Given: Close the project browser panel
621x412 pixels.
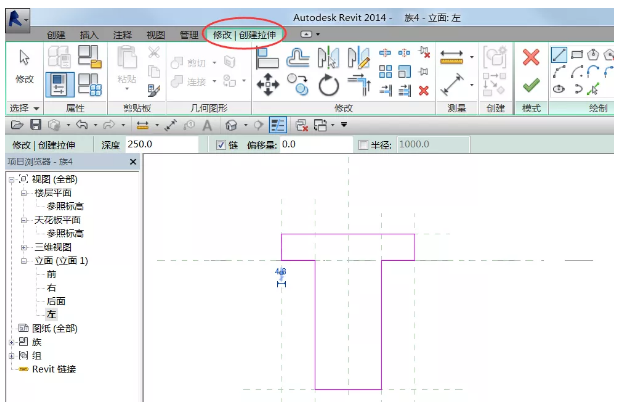Looking at the screenshot, I should [x=133, y=162].
